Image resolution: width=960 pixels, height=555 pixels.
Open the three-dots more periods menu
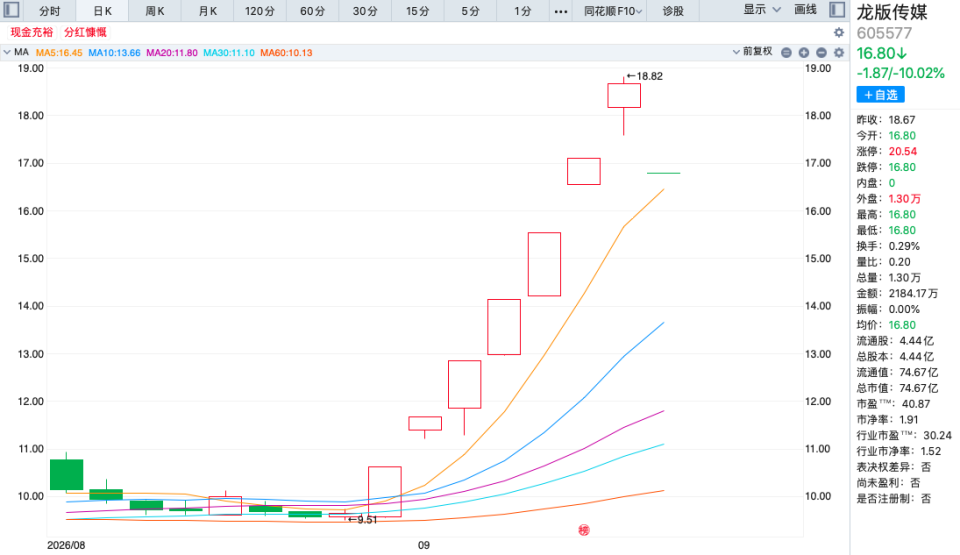(560, 11)
